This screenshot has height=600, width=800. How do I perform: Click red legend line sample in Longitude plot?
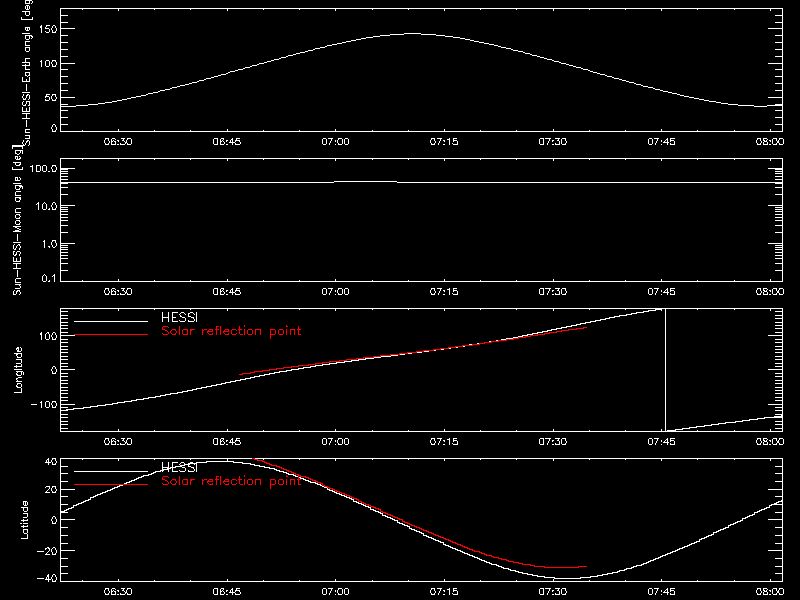(111, 335)
